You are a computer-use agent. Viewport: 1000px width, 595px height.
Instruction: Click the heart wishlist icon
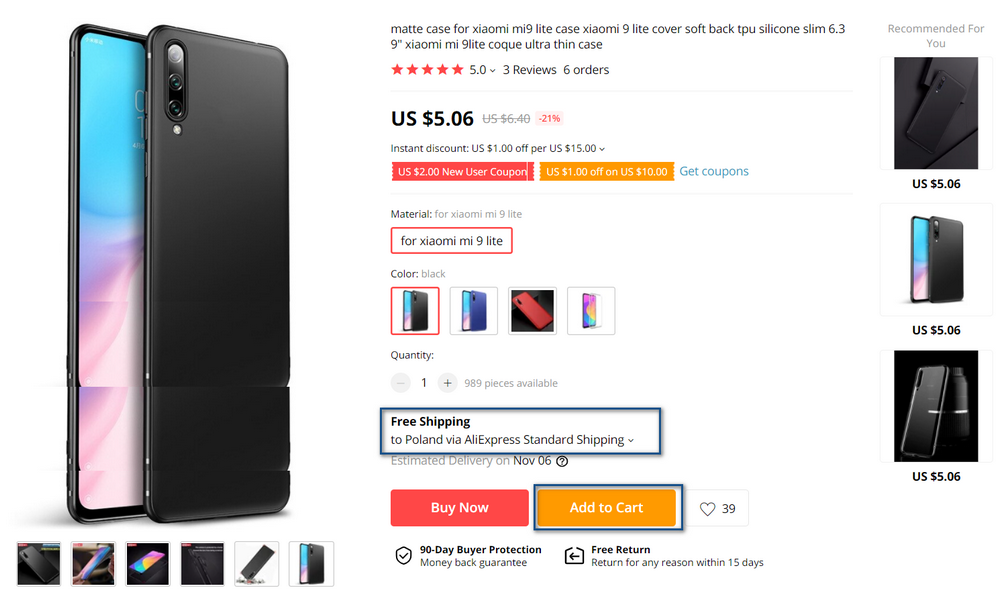(708, 509)
